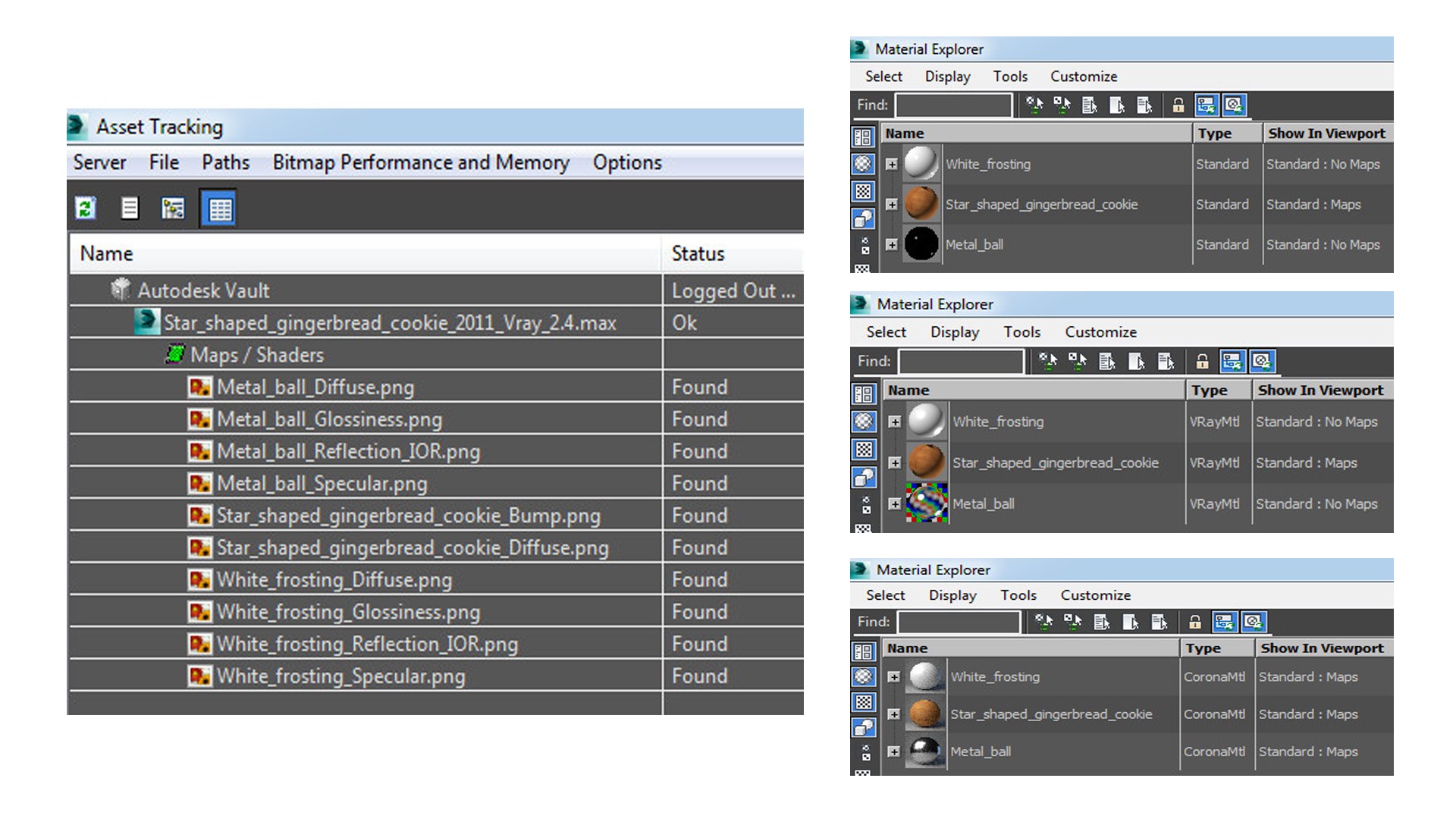
Task: Click 3ds Max icon beside the .max file
Action: (x=146, y=322)
